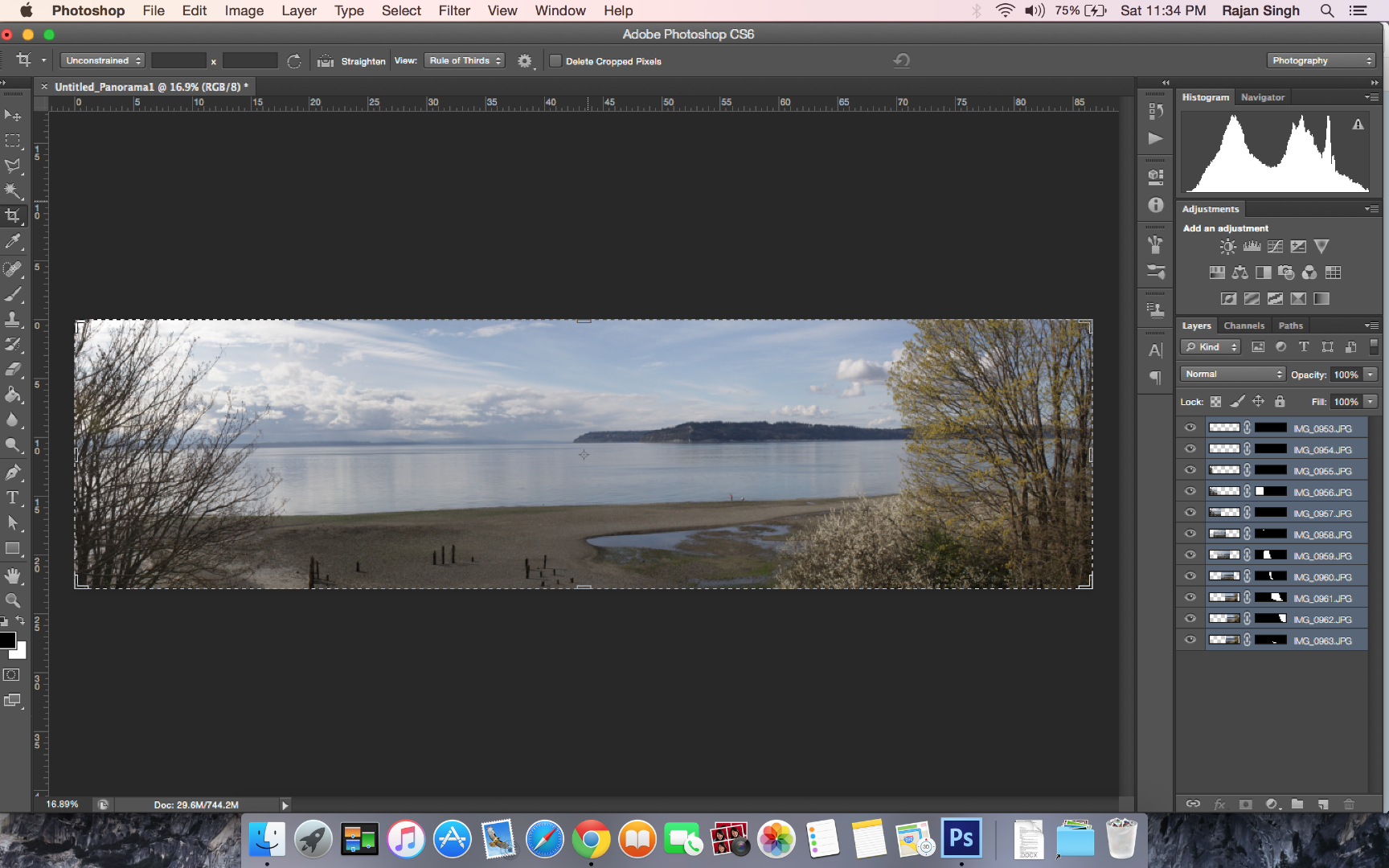Click the foreground color swatch
This screenshot has width=1389, height=868.
[x=6, y=640]
